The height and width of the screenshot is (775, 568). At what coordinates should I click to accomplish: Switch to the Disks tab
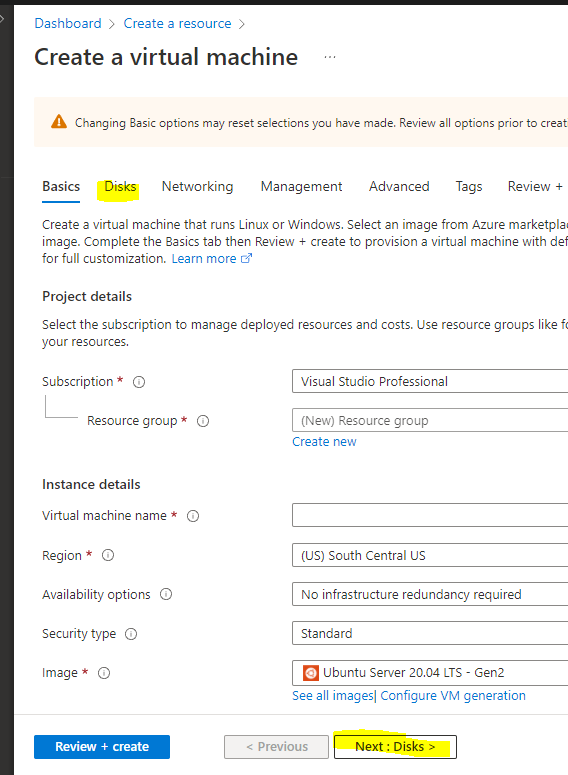pyautogui.click(x=120, y=186)
